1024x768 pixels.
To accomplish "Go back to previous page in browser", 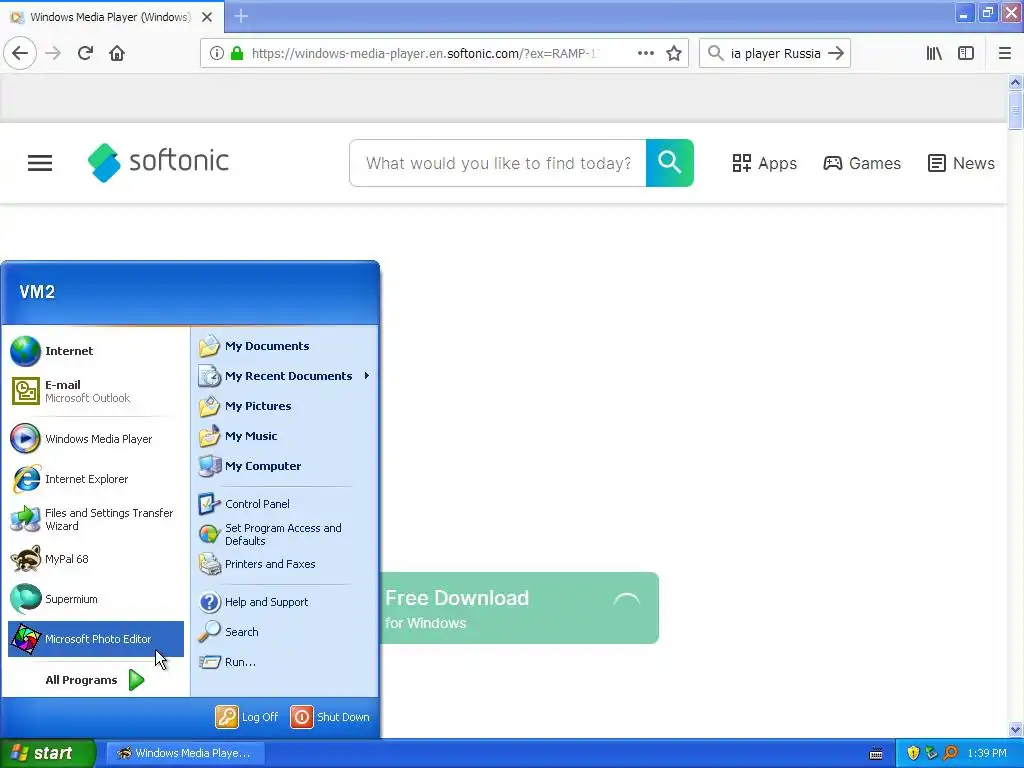I will coord(20,53).
